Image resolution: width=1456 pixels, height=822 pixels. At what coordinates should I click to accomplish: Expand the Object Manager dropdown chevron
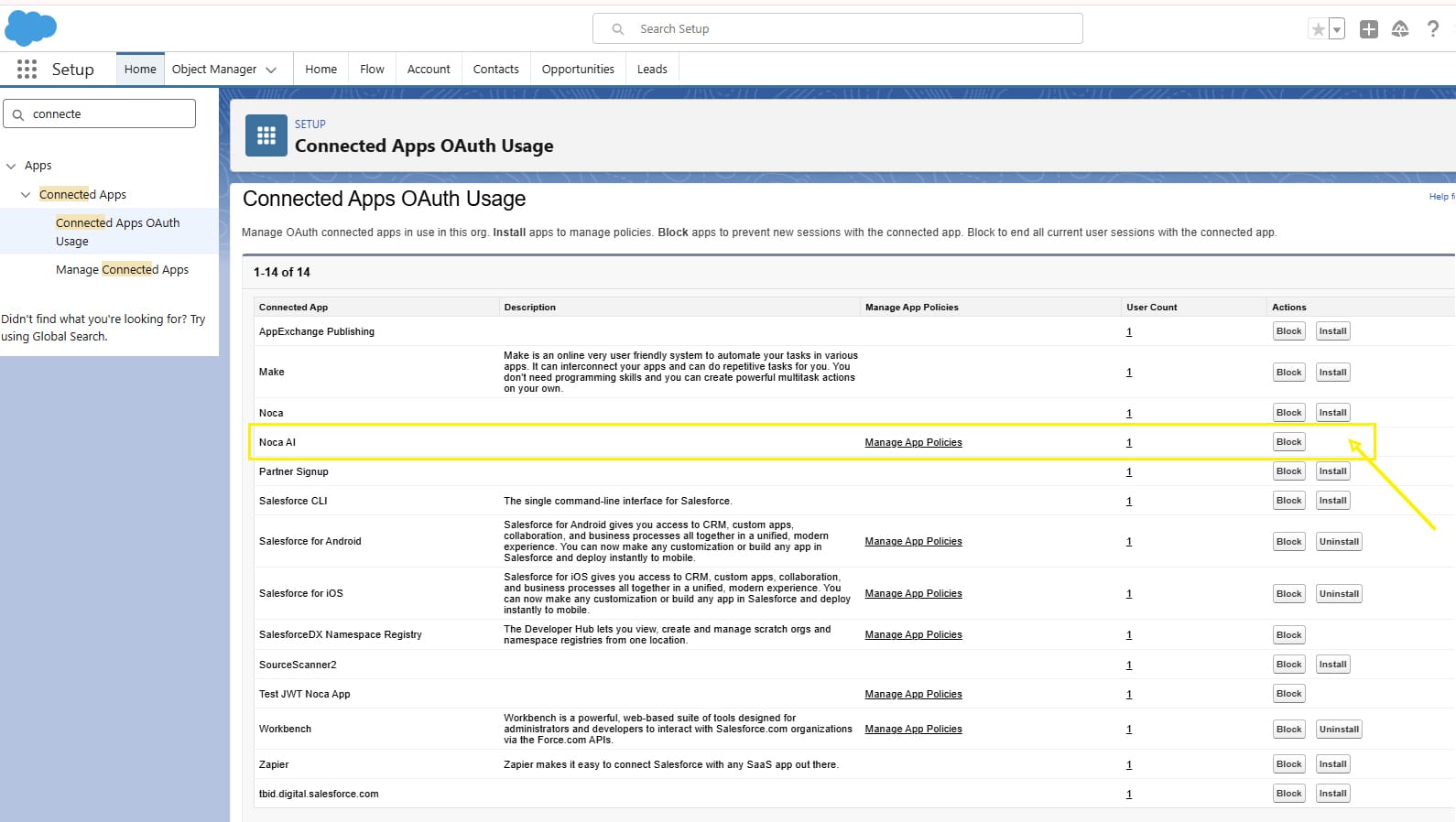[x=271, y=70]
